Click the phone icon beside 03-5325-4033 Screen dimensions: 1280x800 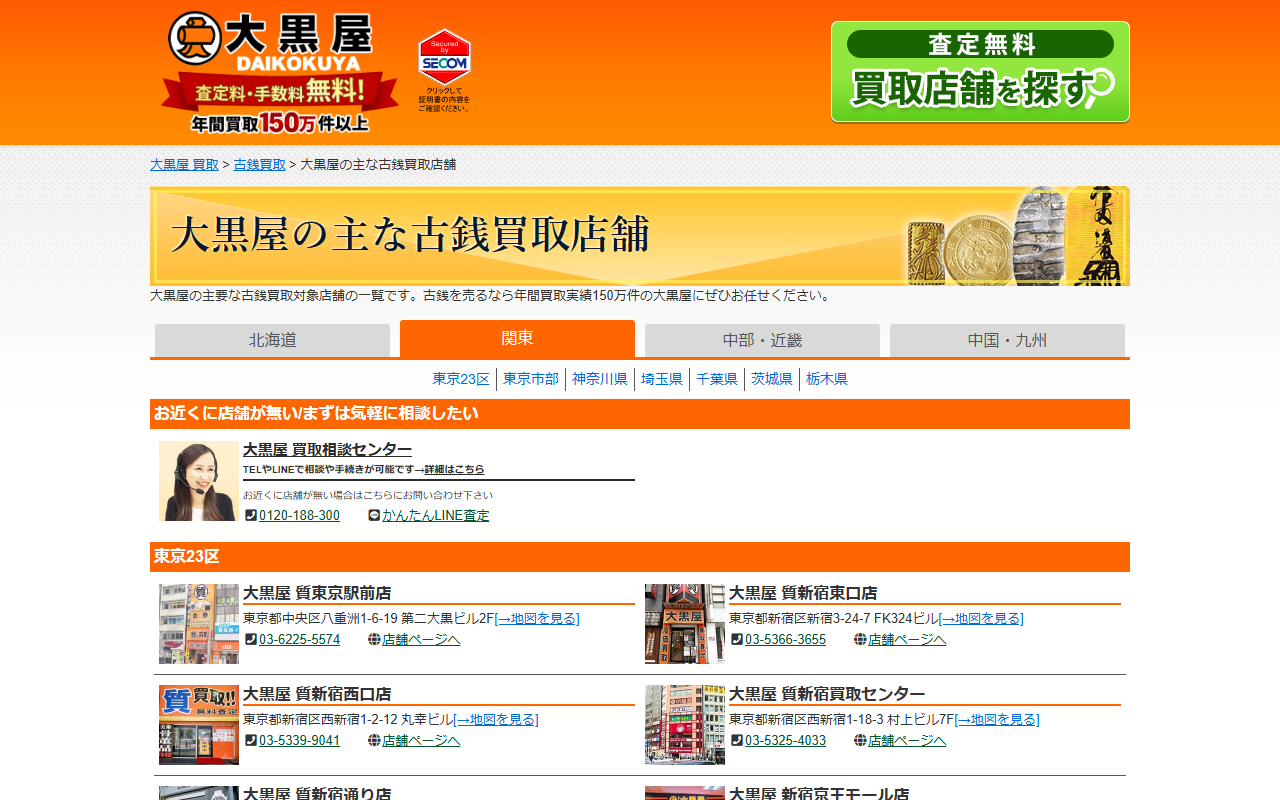(x=737, y=741)
